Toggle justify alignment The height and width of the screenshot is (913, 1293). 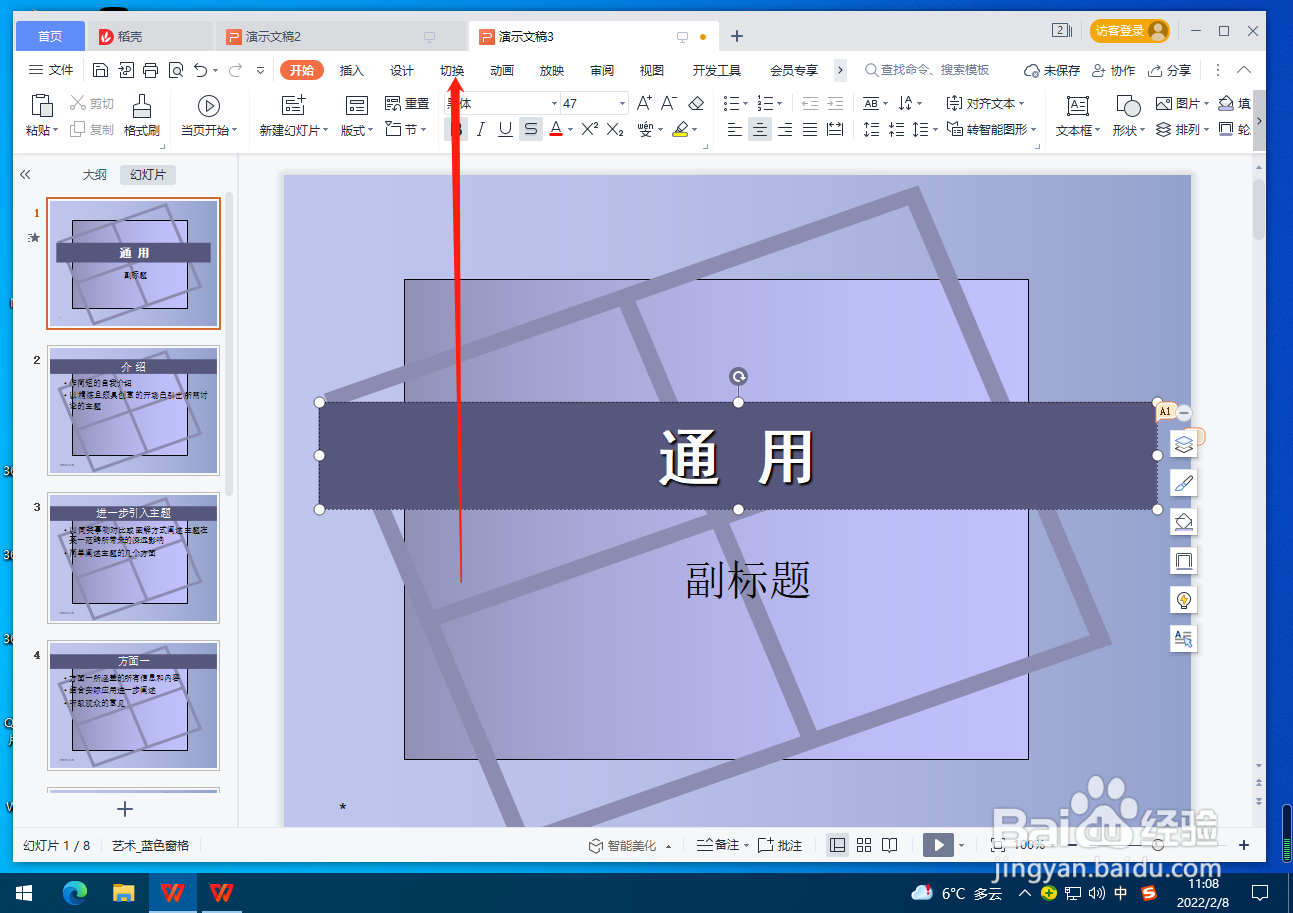pos(810,129)
